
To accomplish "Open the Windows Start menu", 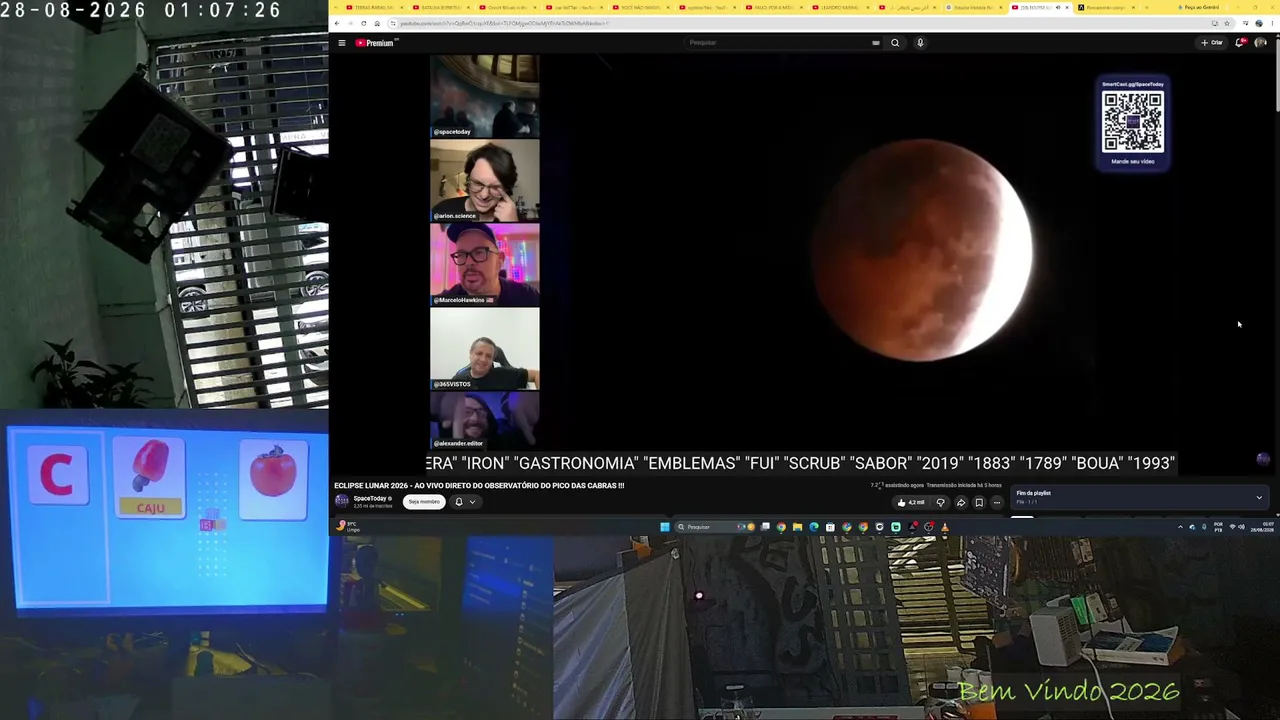I will (x=665, y=527).
